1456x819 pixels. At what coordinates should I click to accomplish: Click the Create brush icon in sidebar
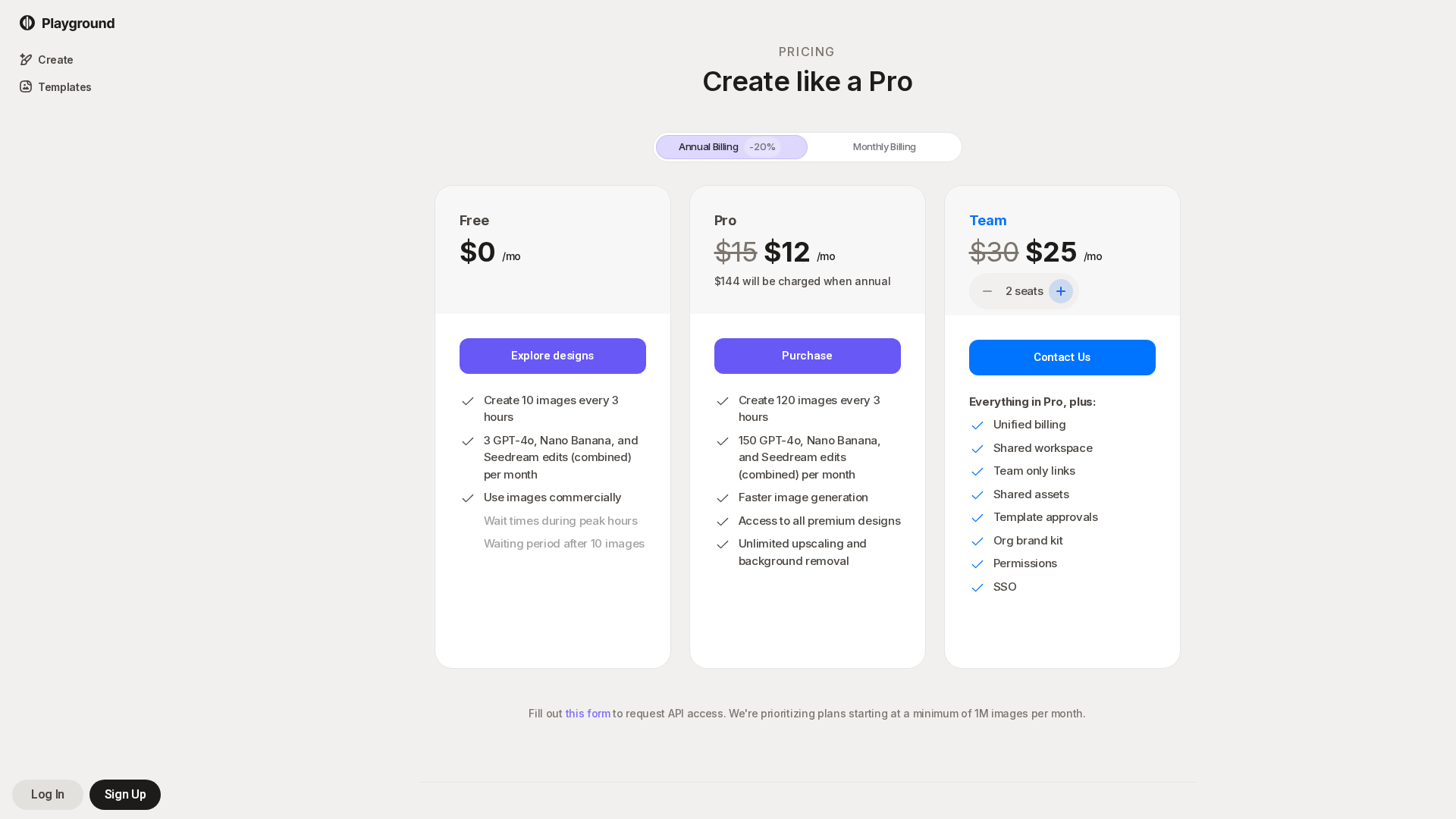[x=26, y=60]
